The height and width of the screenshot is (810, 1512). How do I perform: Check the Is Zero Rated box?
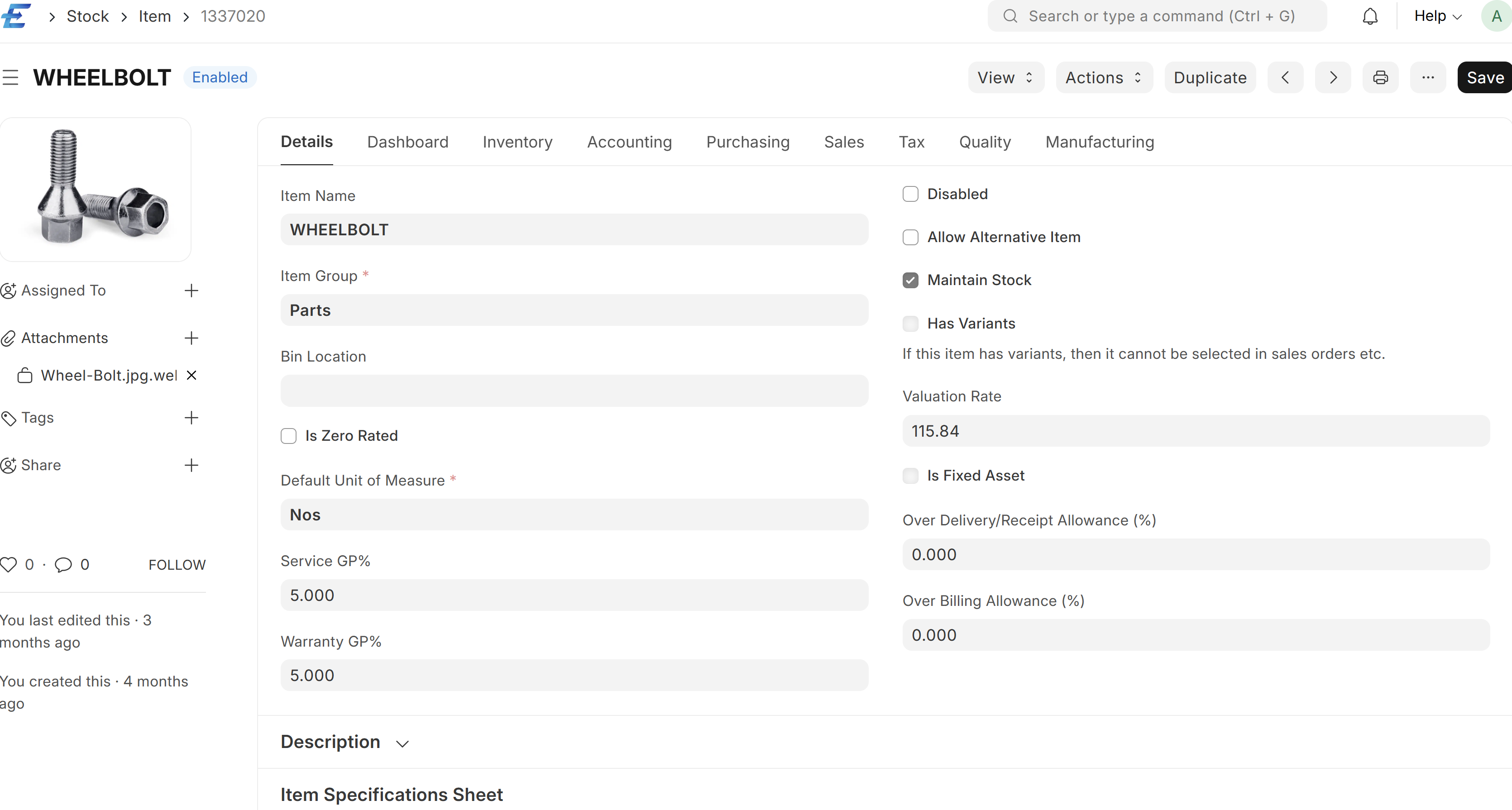pos(288,436)
